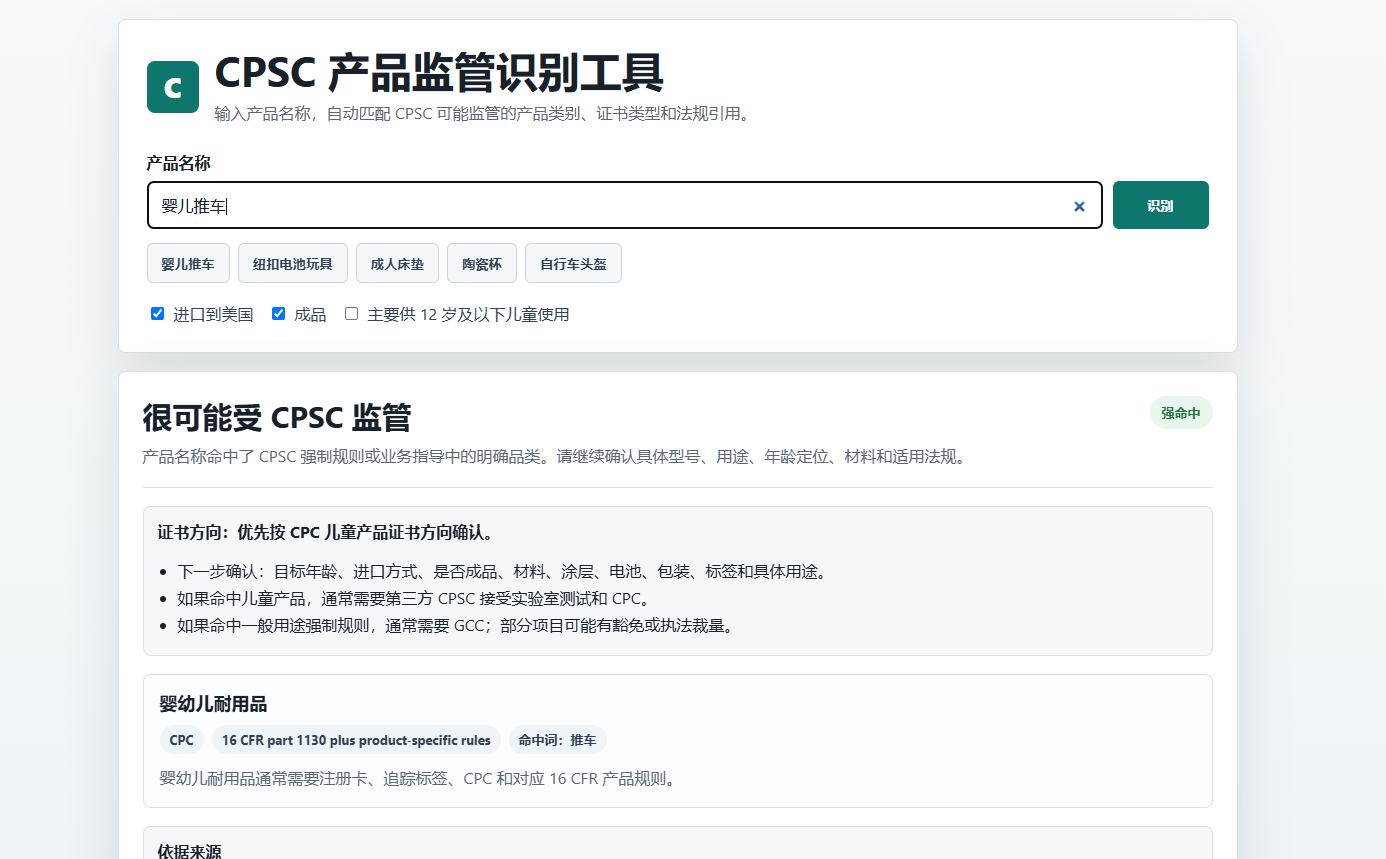Image resolution: width=1386 pixels, height=859 pixels.
Task: Click the 产品名称 field label
Action: [x=178, y=163]
